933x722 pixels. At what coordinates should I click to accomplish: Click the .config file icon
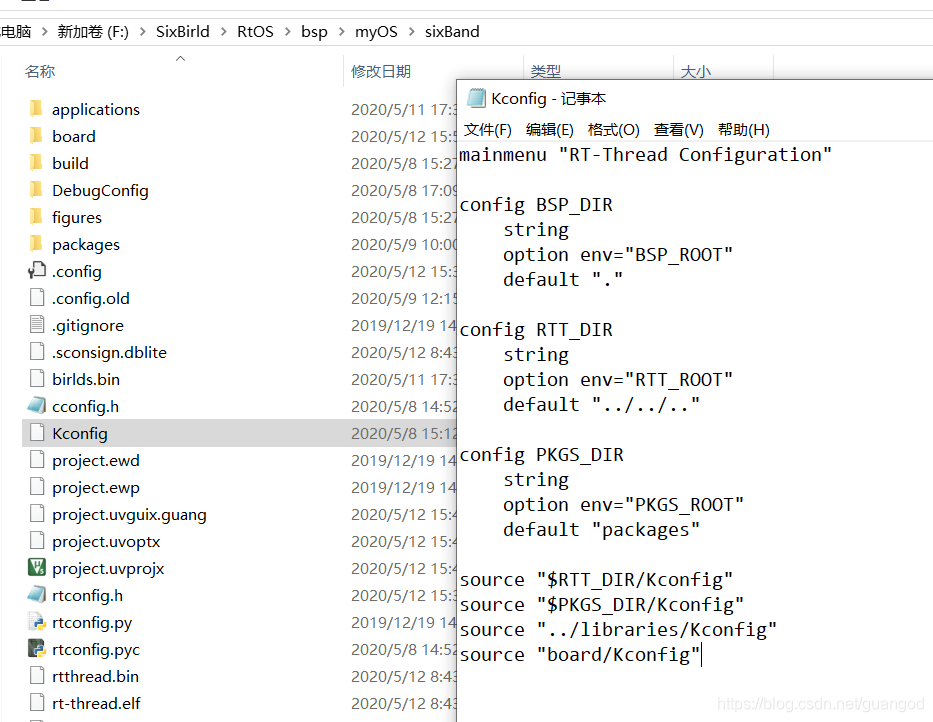point(37,271)
